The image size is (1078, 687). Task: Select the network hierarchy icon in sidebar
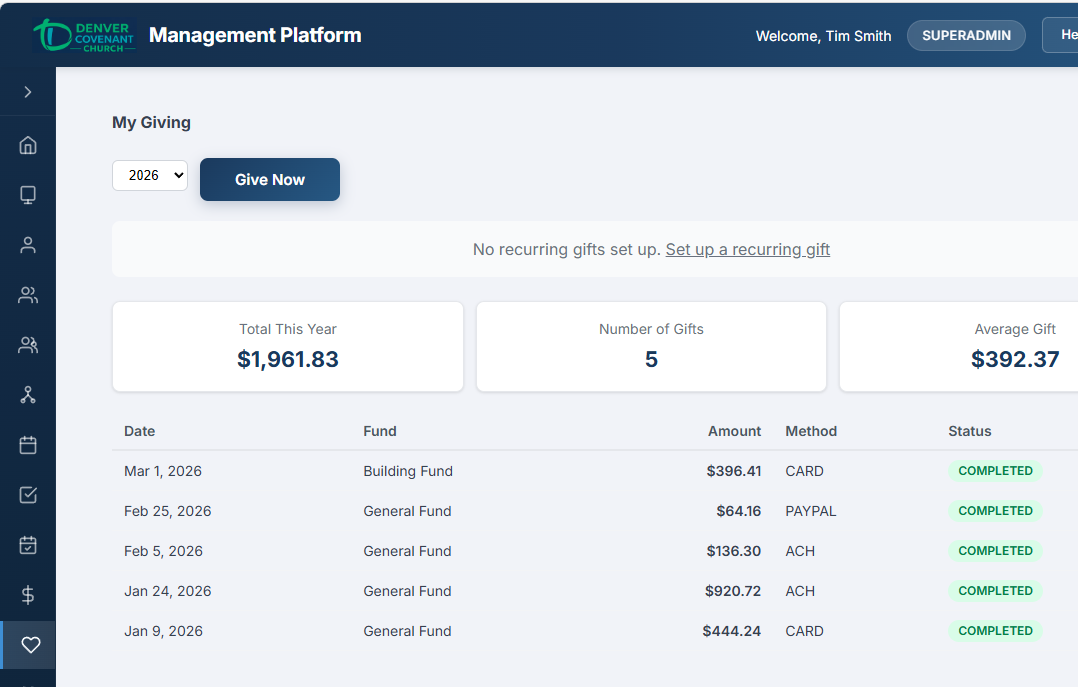pyautogui.click(x=28, y=395)
